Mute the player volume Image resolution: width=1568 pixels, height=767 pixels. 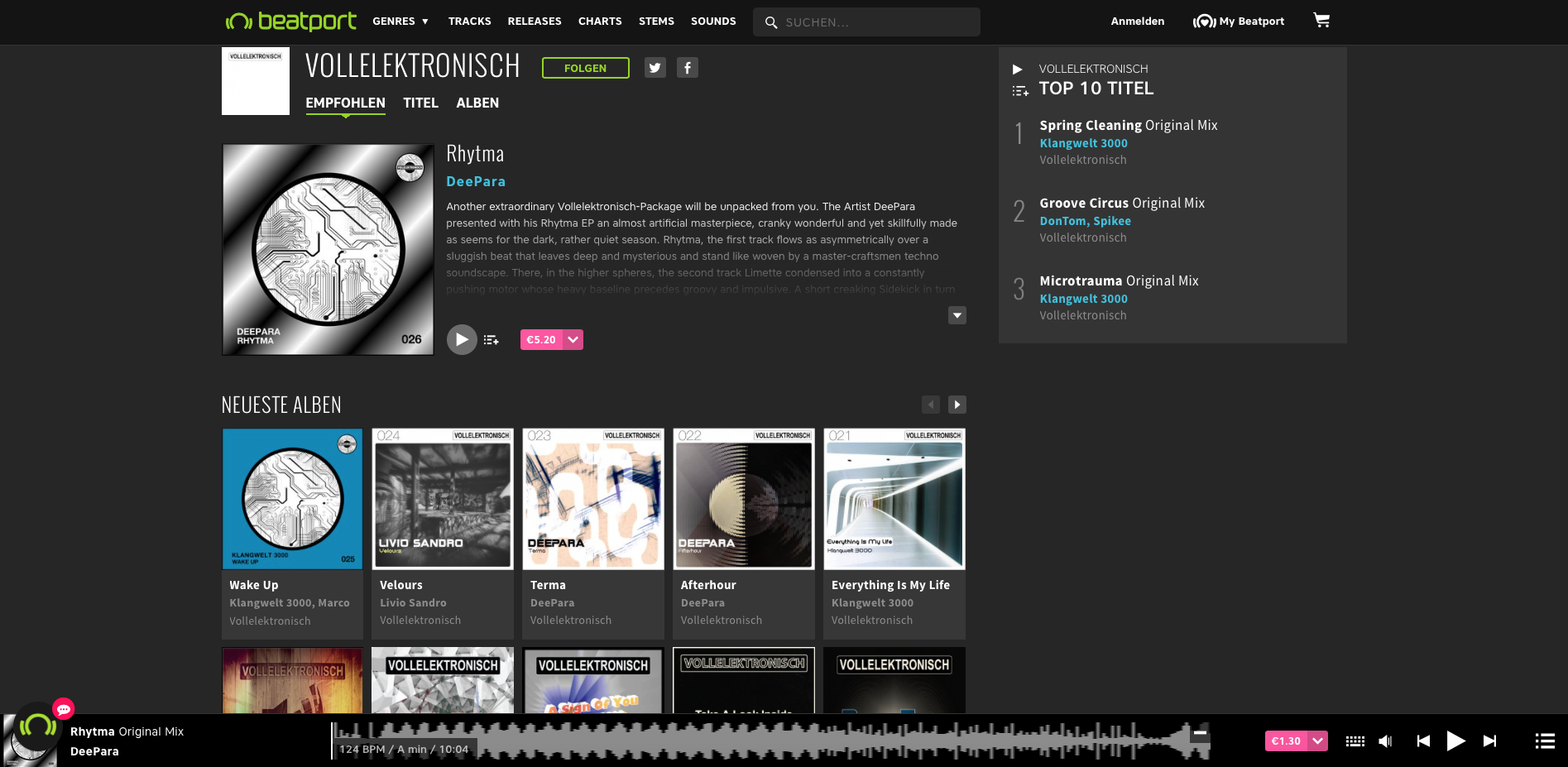tap(1385, 741)
